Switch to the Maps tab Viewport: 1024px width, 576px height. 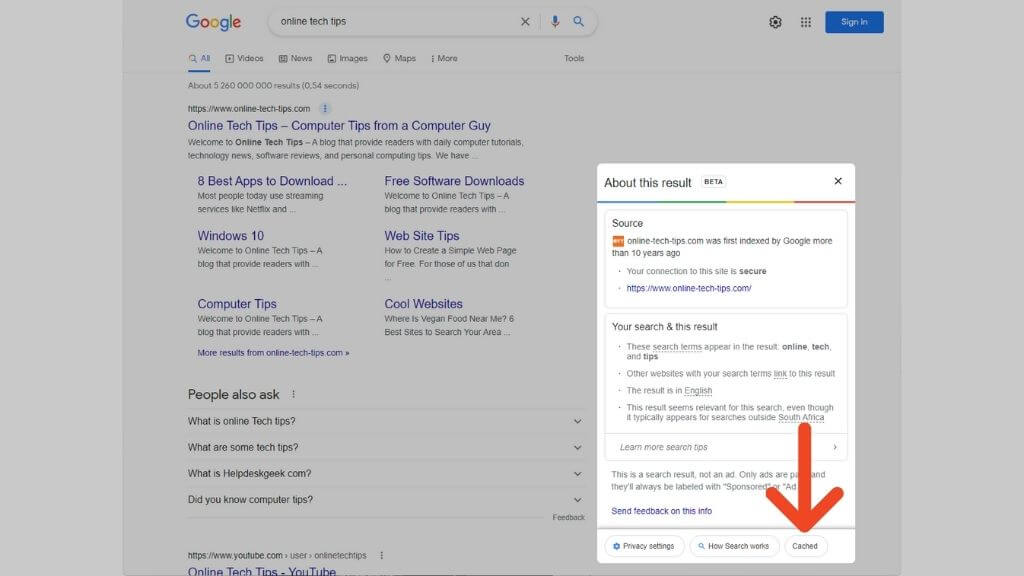tap(399, 59)
